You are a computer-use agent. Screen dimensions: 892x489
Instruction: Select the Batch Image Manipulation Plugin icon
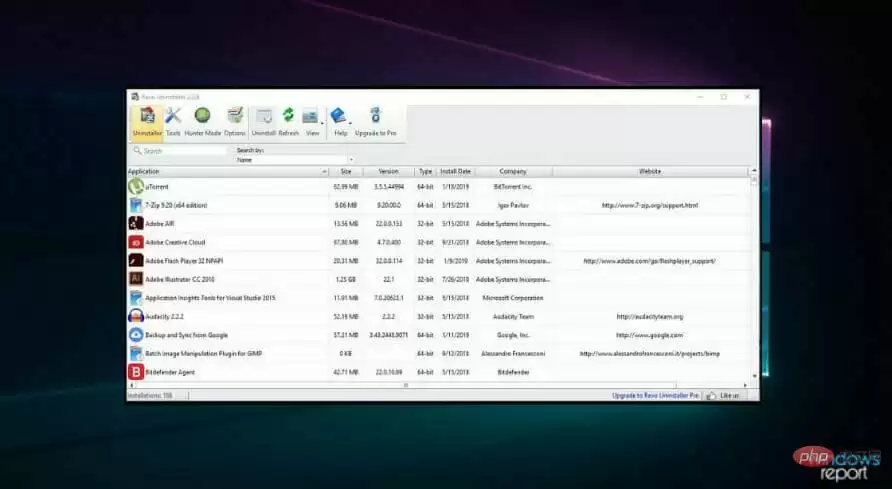pyautogui.click(x=136, y=354)
